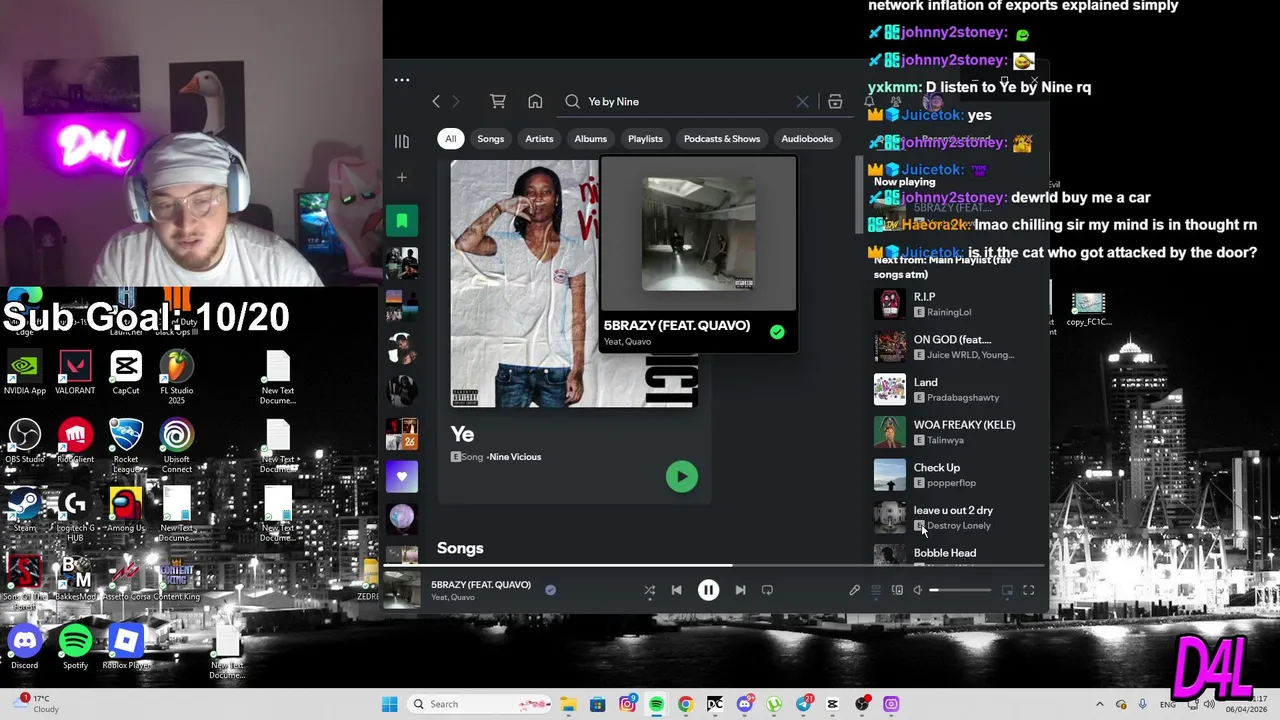Open Liked Songs purple heart playlist
Screen dimensions: 1280x720
click(402, 476)
